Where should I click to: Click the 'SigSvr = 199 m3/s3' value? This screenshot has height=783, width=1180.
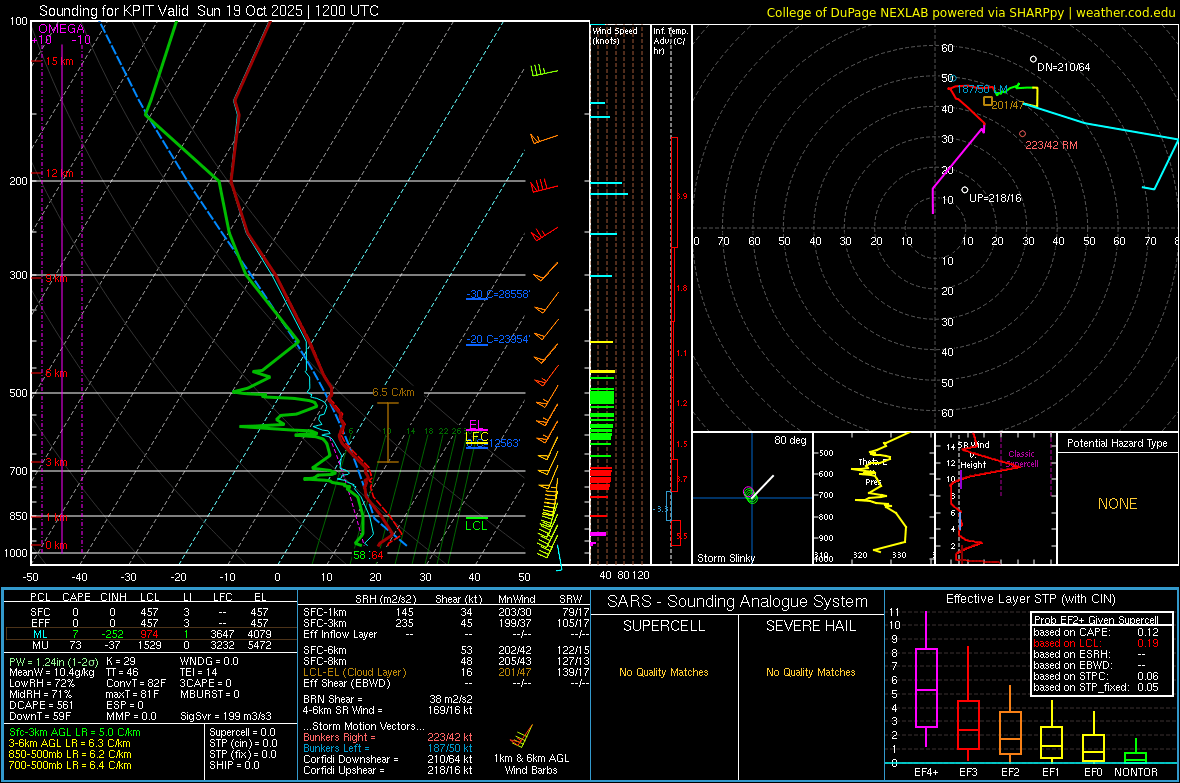(x=226, y=717)
